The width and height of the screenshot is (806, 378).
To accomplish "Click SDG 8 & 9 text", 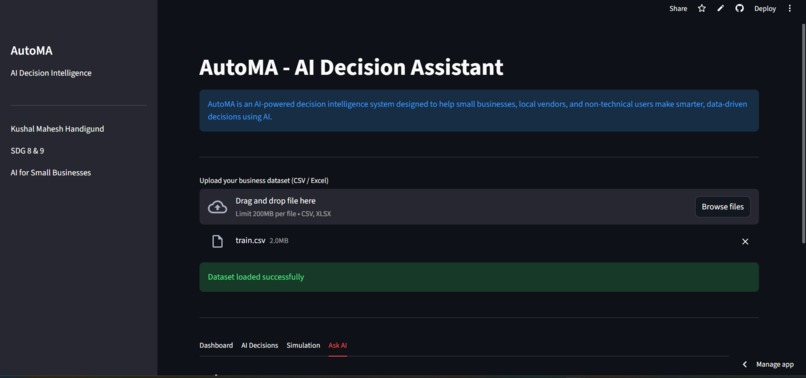I will pos(27,151).
